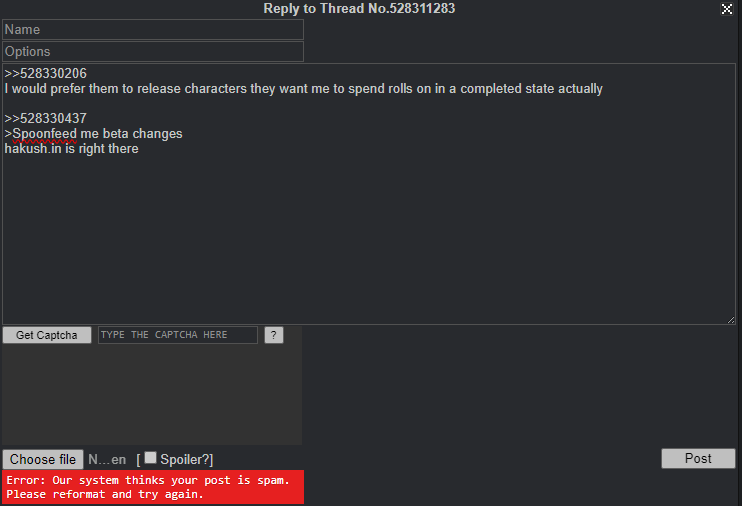Open the Choose file dialog

[x=43, y=459]
